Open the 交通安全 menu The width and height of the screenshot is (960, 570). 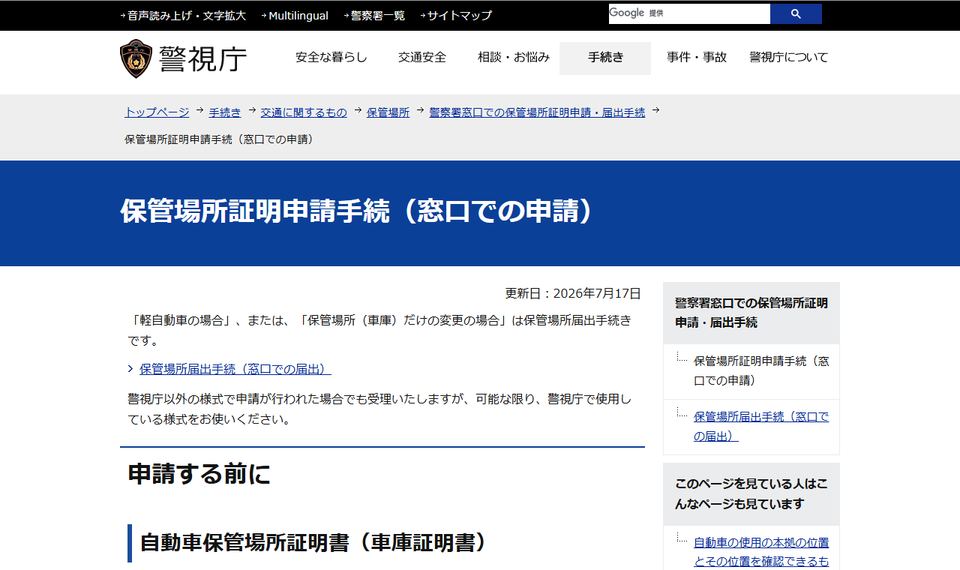point(422,58)
